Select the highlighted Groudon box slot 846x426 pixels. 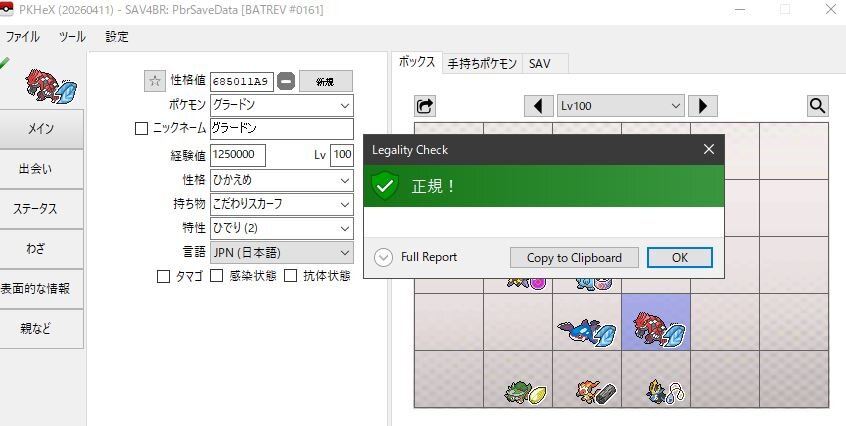click(655, 323)
